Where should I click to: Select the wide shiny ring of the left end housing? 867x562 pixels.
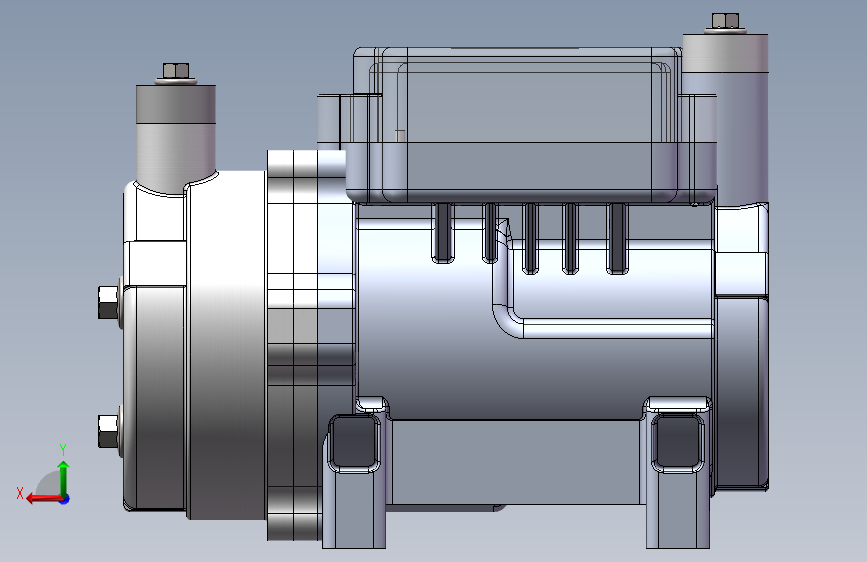[x=227, y=346]
